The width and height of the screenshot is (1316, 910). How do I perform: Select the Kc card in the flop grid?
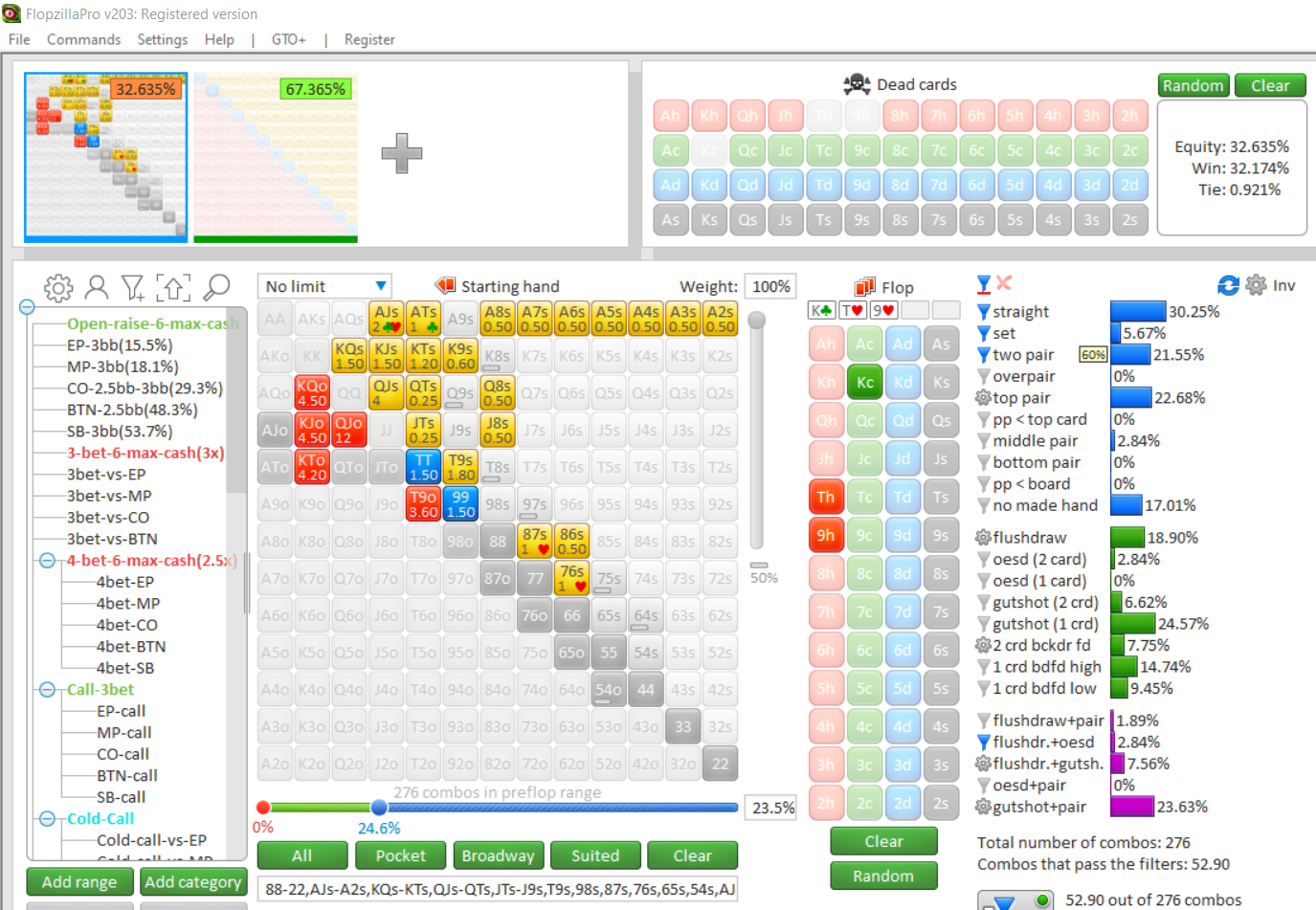pyautogui.click(x=864, y=382)
